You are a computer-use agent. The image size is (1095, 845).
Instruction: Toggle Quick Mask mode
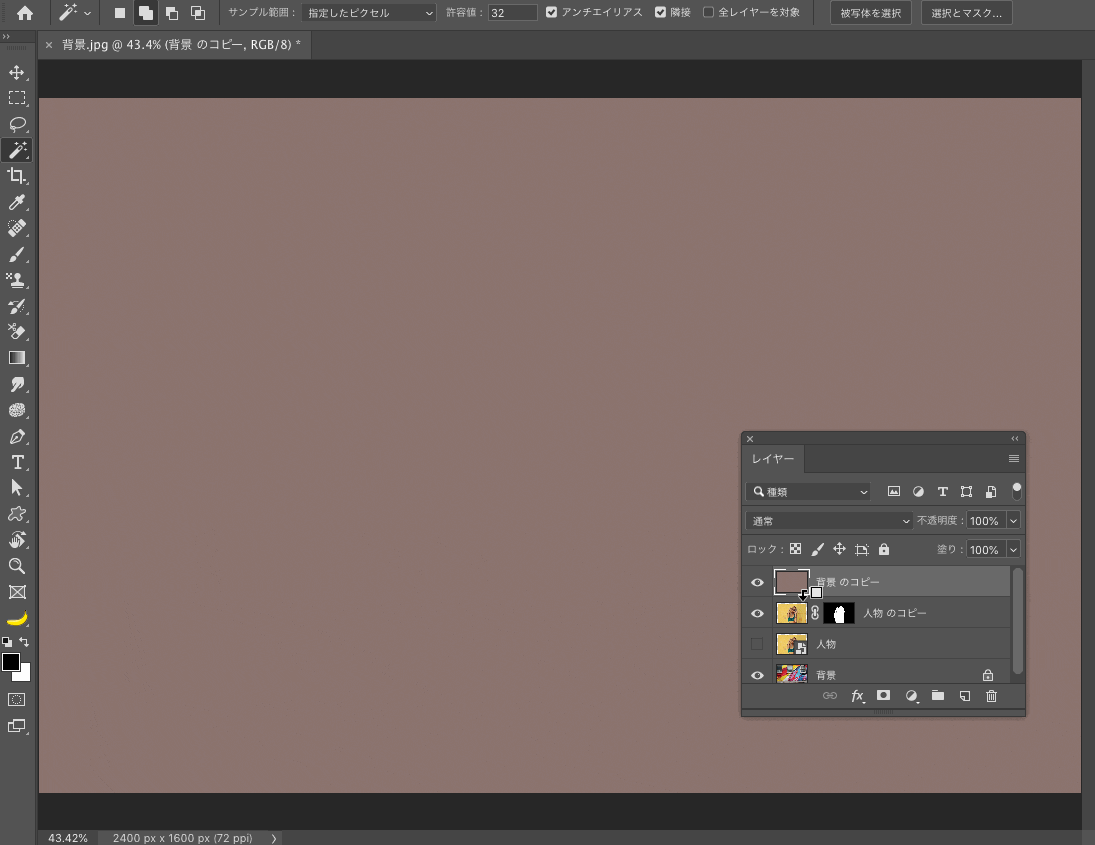tap(17, 700)
